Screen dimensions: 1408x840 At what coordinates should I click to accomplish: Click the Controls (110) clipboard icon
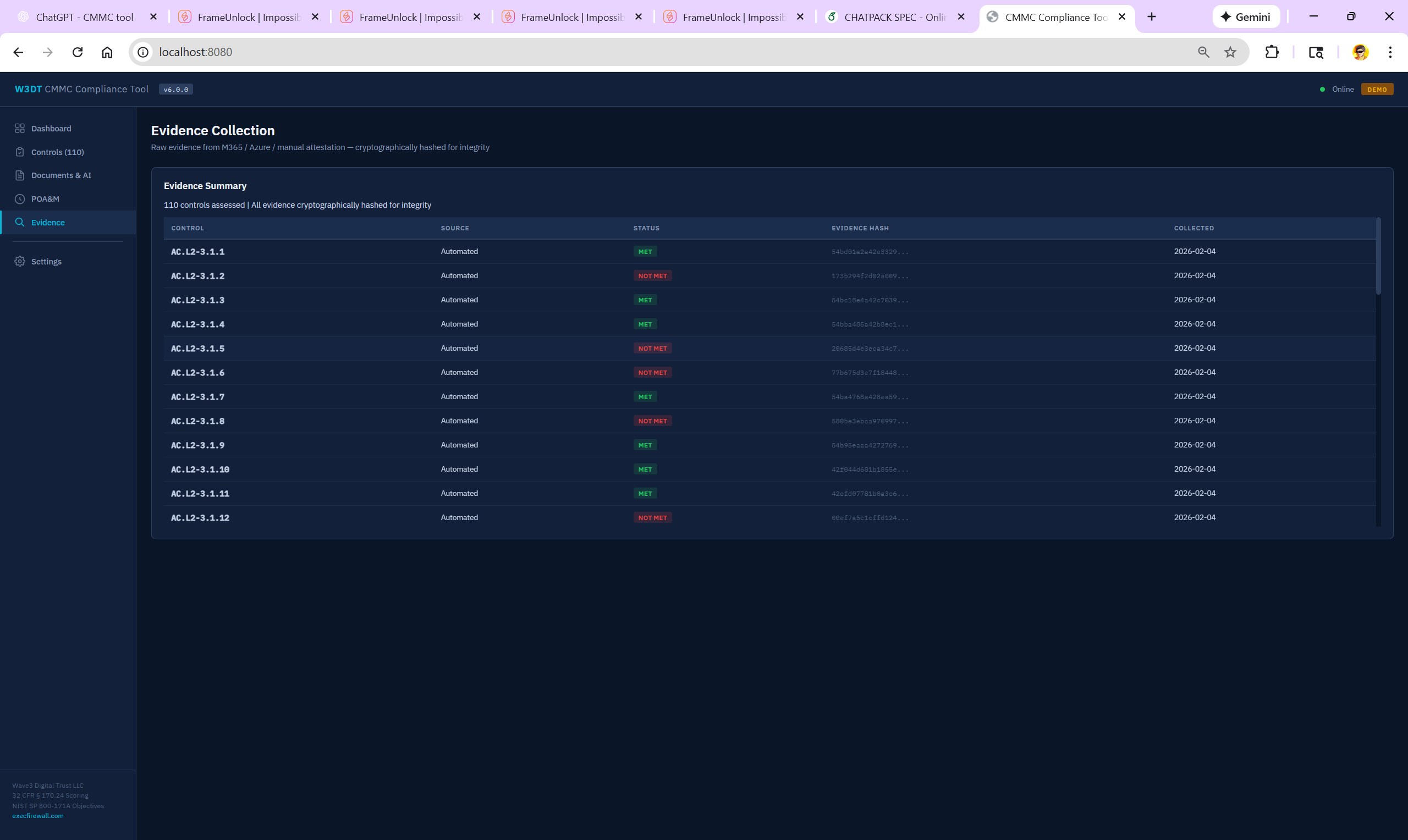pos(20,152)
